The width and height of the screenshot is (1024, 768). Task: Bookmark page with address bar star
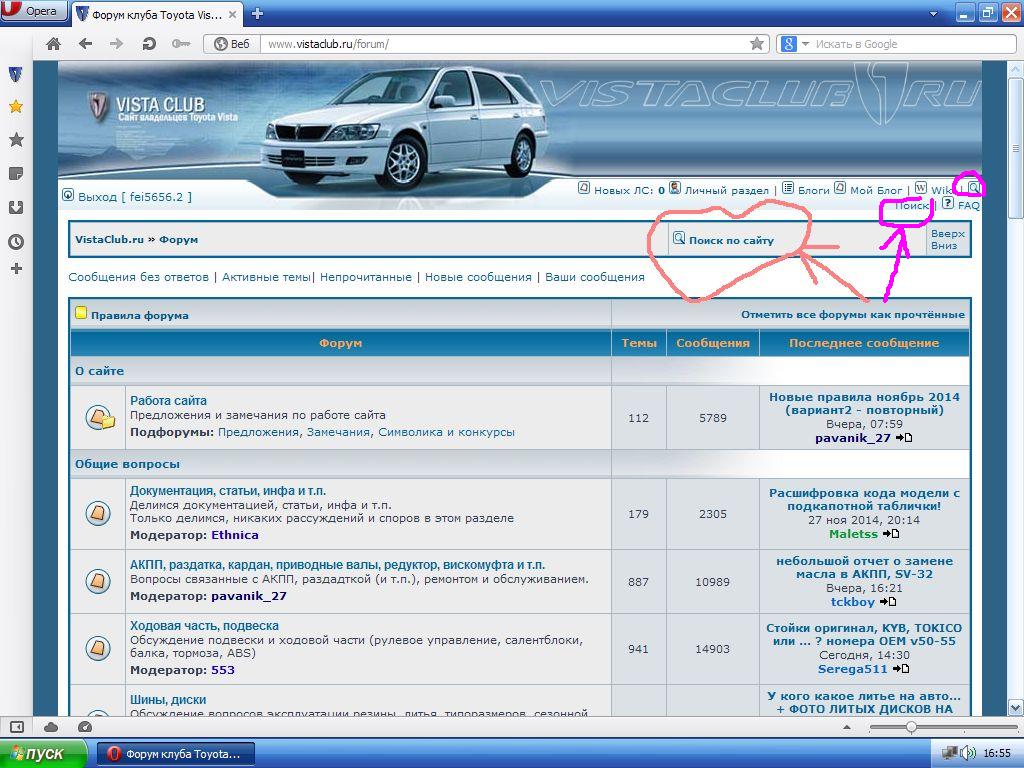(x=757, y=44)
